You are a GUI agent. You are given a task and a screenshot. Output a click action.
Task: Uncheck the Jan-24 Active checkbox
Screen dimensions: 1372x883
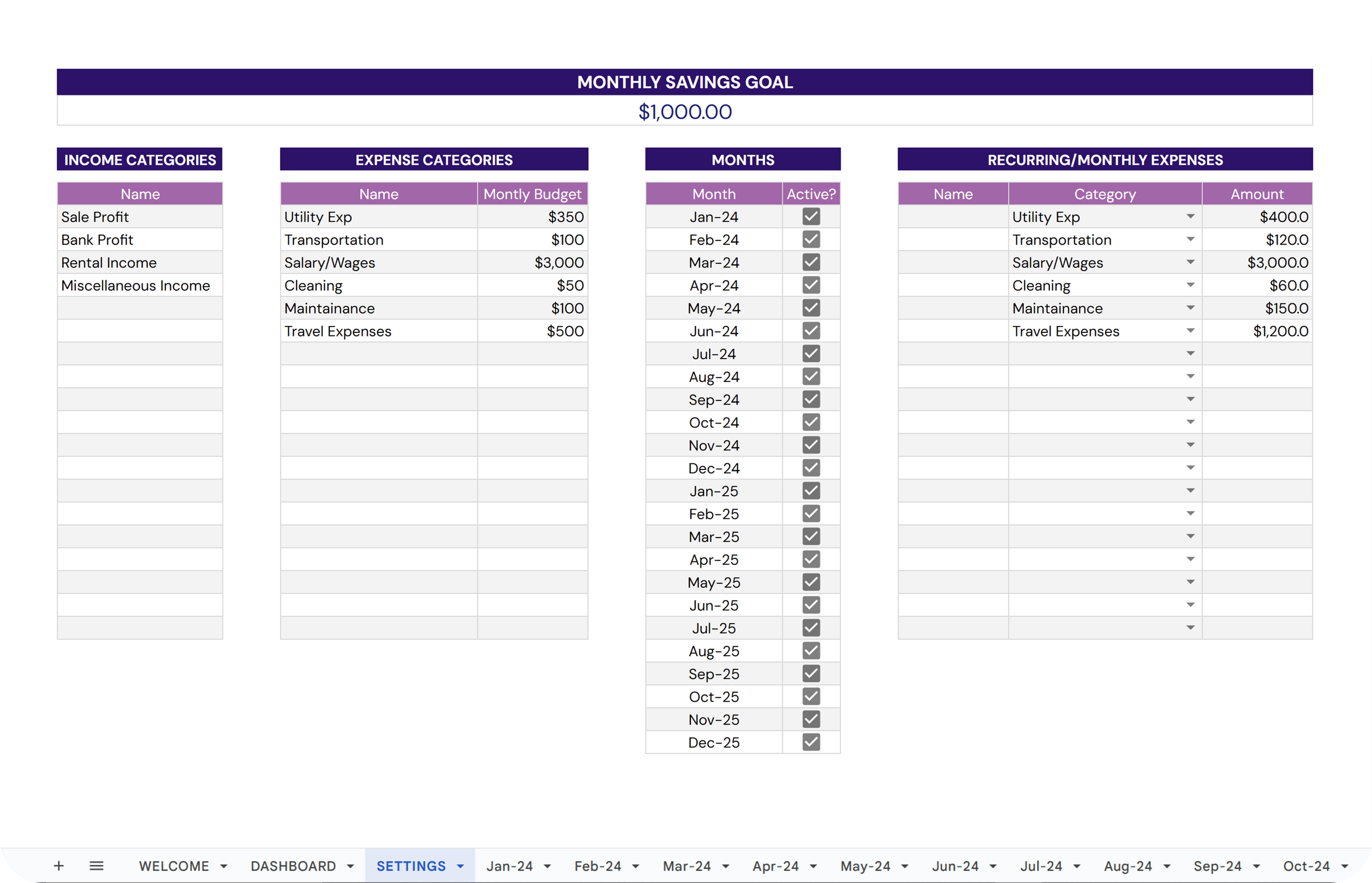tap(811, 217)
